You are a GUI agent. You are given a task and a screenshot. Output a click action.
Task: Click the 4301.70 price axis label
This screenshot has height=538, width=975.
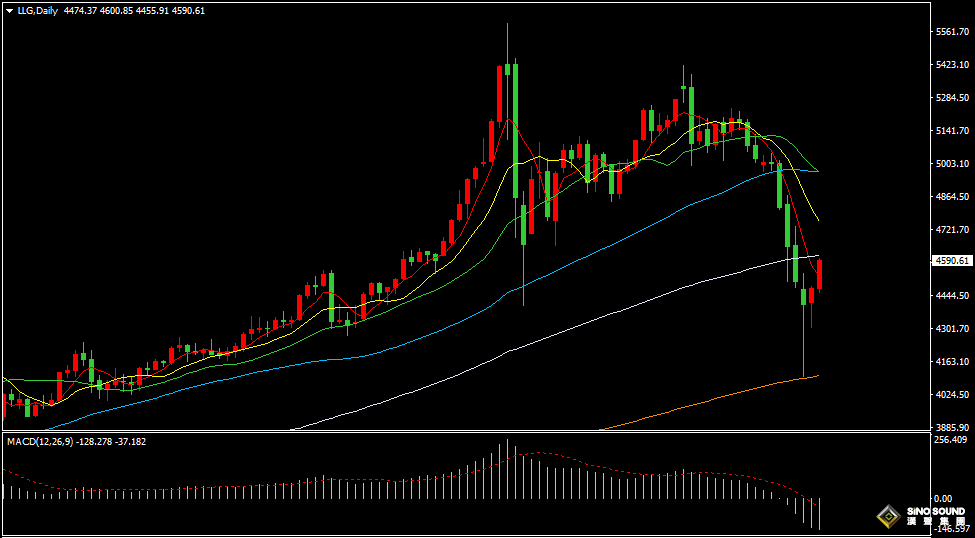tap(951, 329)
